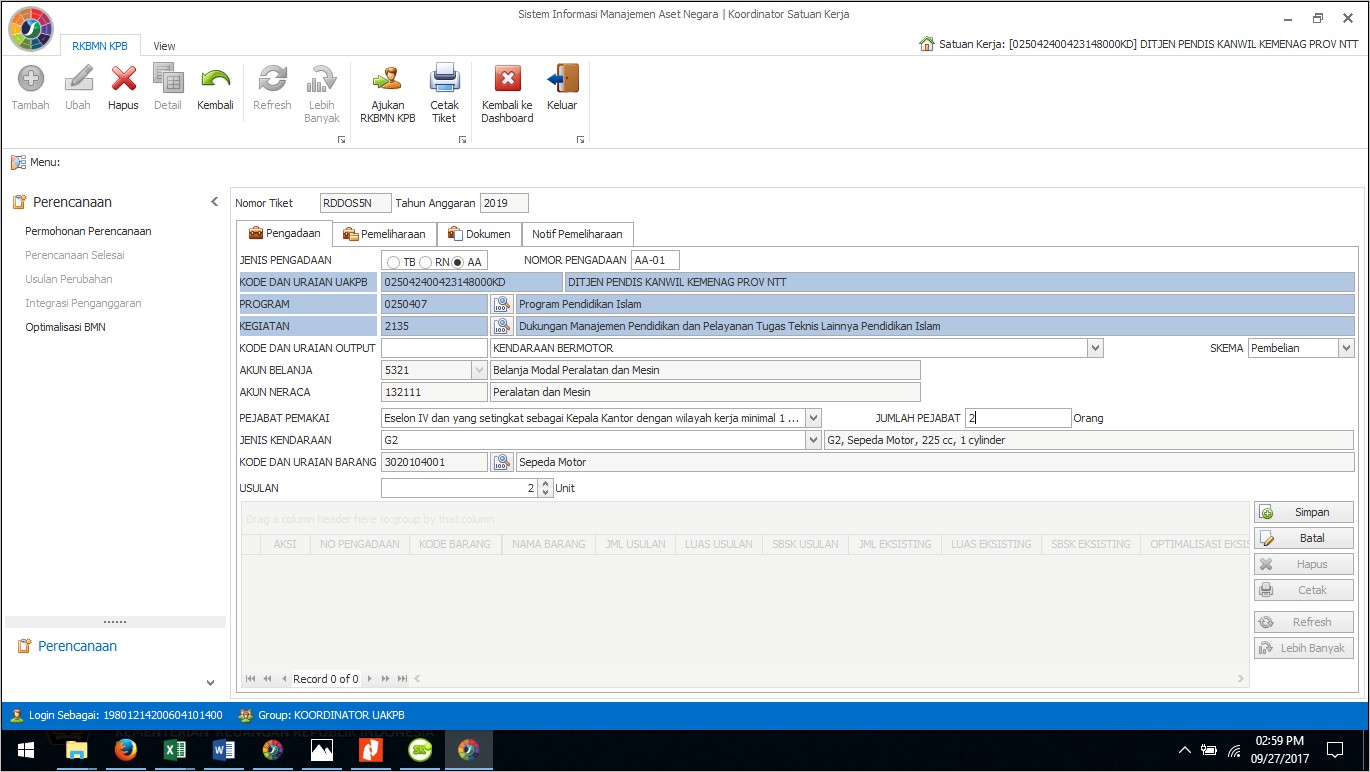The width and height of the screenshot is (1370, 772).
Task: Open the Dokumen tab
Action: click(x=479, y=234)
